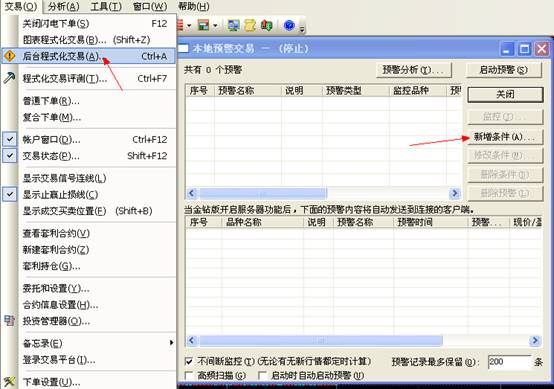Click the lower table horizontal scrollbar thumb
554x389 pixels.
[320, 340]
